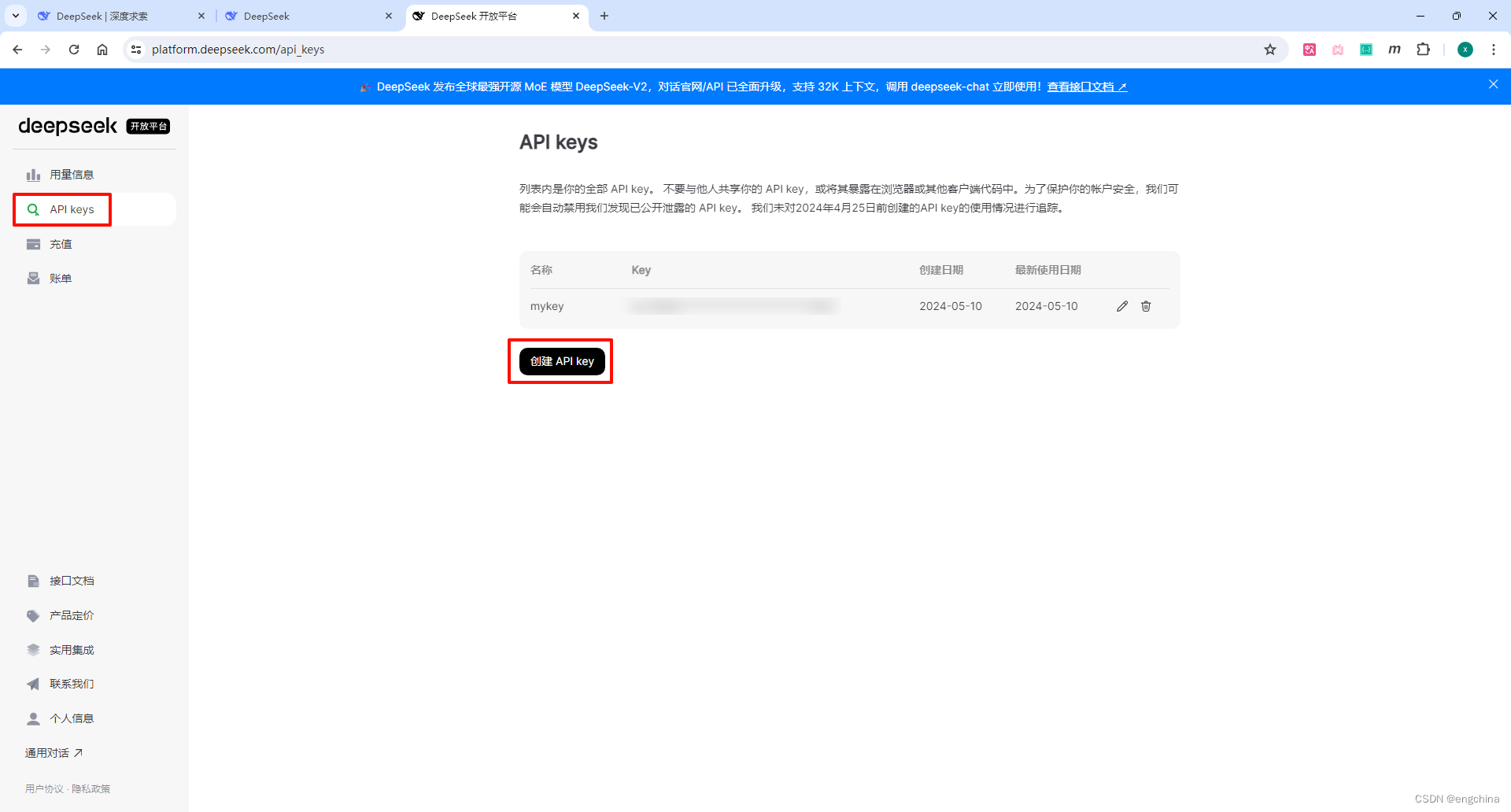Image resolution: width=1511 pixels, height=812 pixels.
Task: Click the green extension icon
Action: (1366, 50)
